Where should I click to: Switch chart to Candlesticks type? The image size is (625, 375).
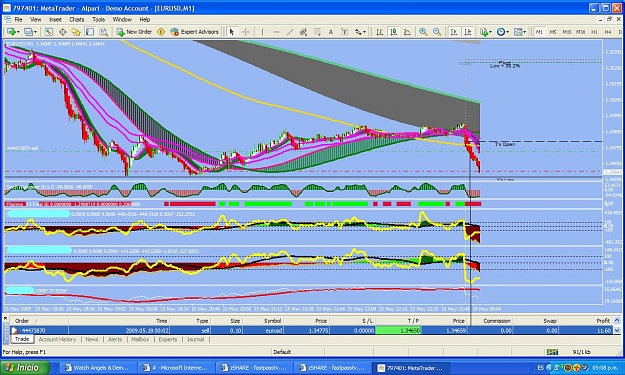[393, 32]
